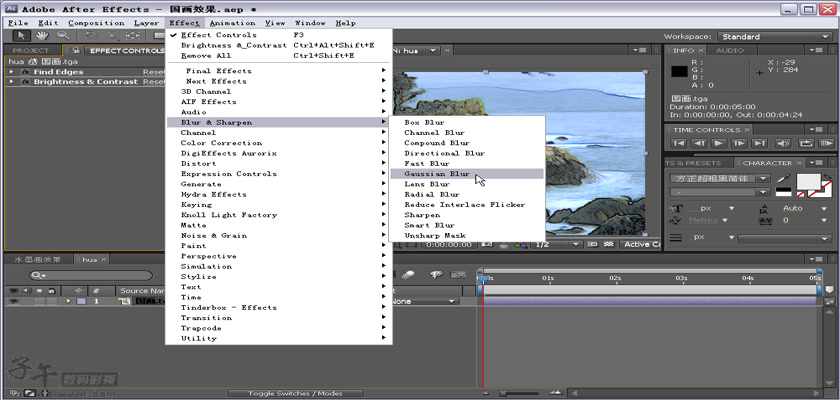Step forward one frame in Time Controls
The image size is (840, 400).
739,144
